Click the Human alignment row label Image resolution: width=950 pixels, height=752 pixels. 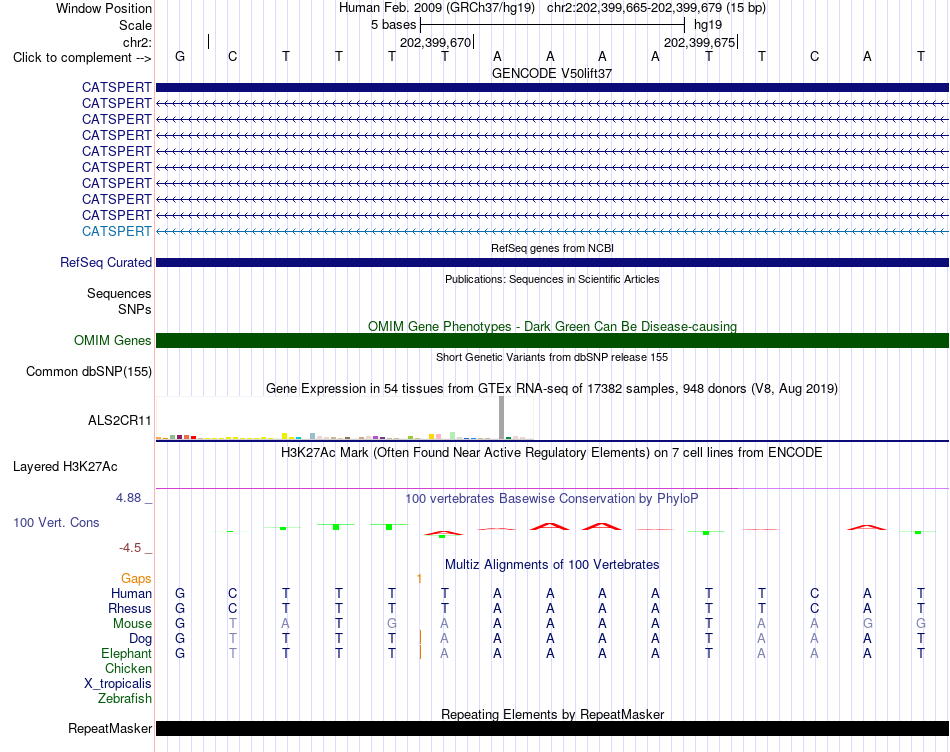coord(131,593)
